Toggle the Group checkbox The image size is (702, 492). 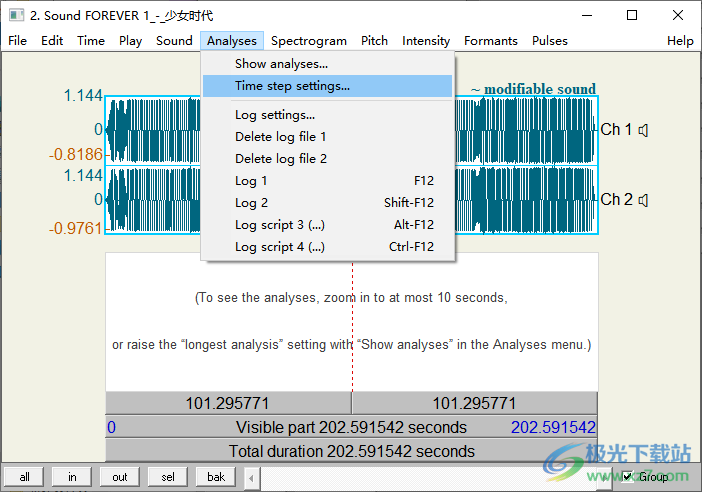(x=627, y=477)
